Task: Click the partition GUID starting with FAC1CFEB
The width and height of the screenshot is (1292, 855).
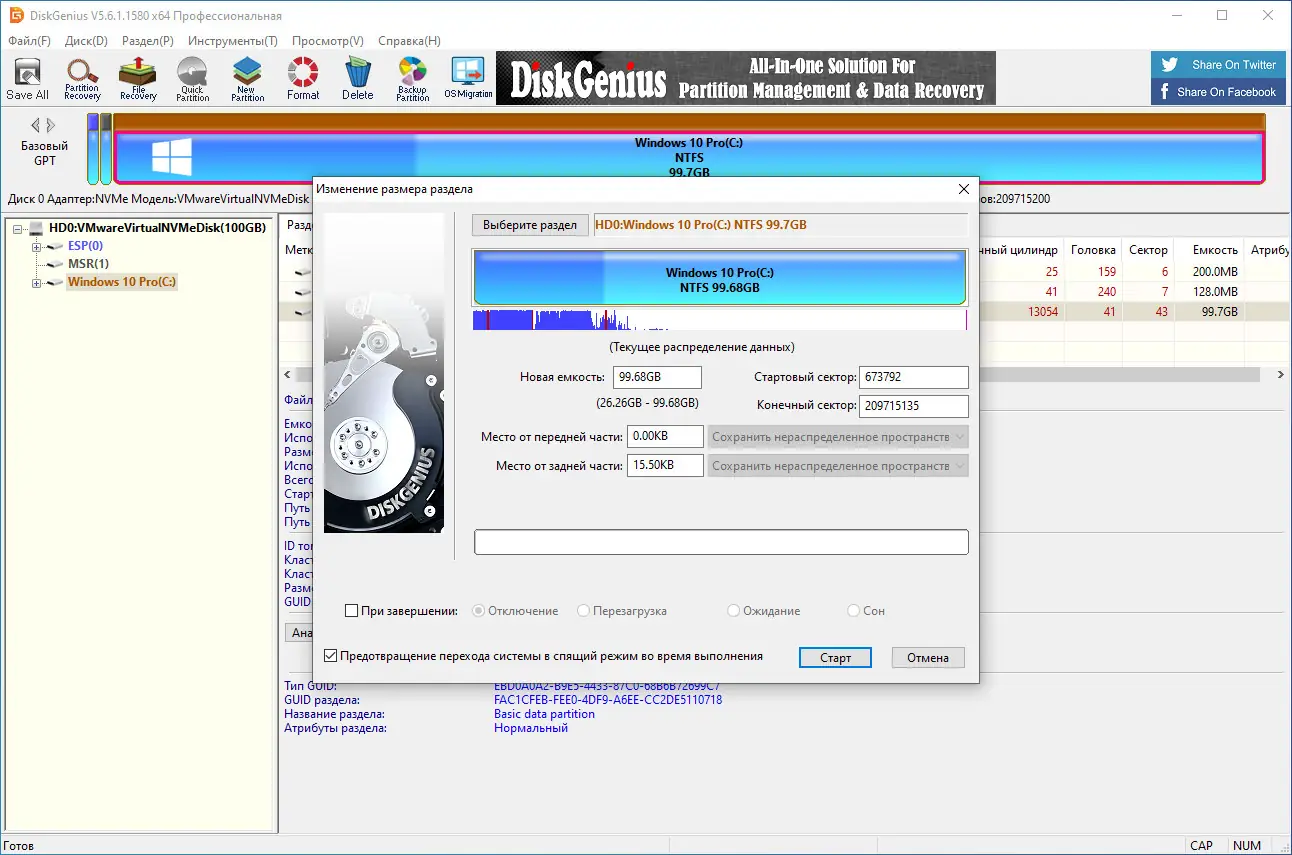Action: point(608,700)
